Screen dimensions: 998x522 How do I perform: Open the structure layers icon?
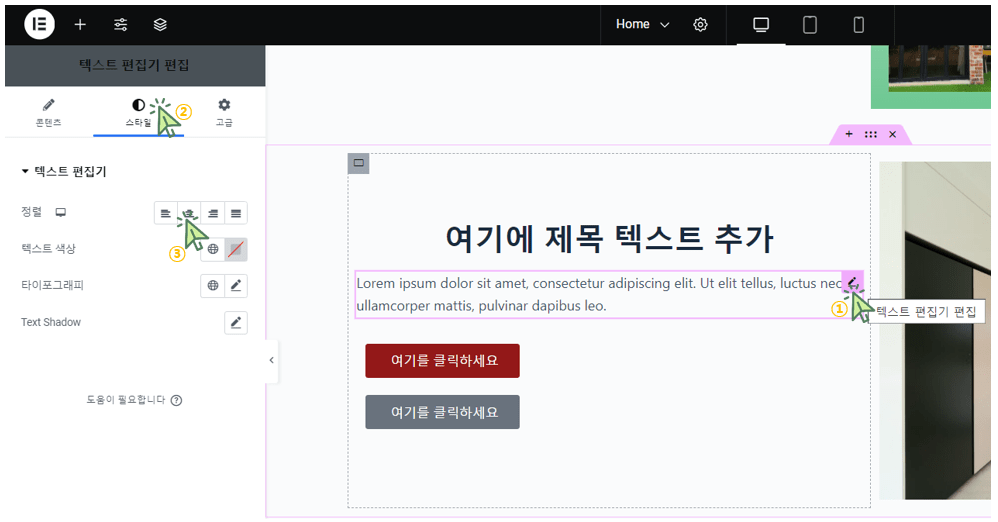(160, 24)
